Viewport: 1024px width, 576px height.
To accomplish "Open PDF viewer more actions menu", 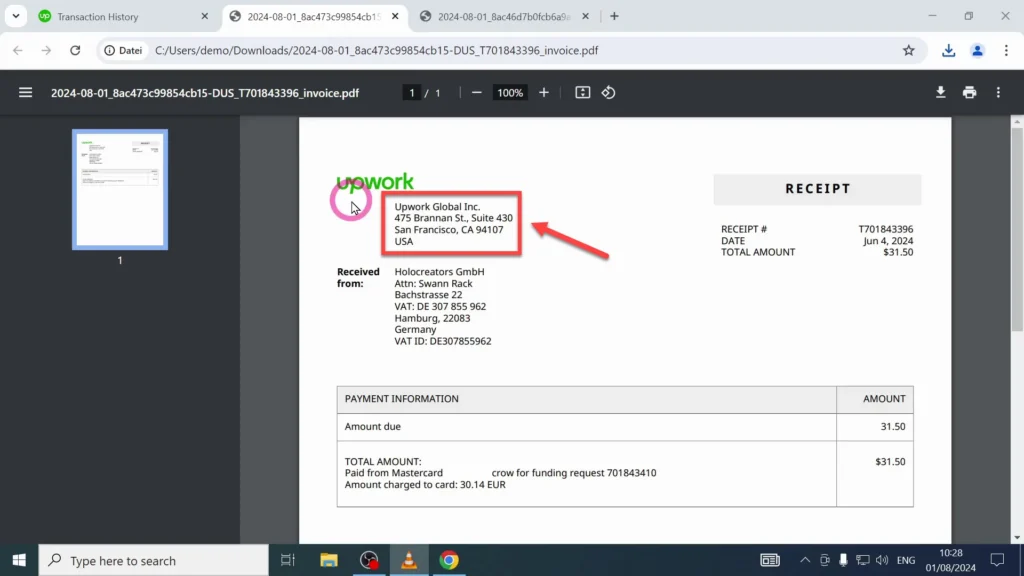I will (x=998, y=93).
